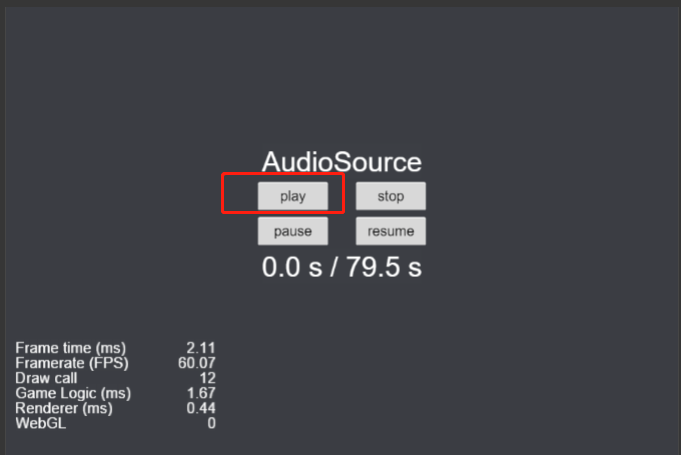The height and width of the screenshot is (455, 681).
Task: Click the renderer value 0.44
Action: 201,408
